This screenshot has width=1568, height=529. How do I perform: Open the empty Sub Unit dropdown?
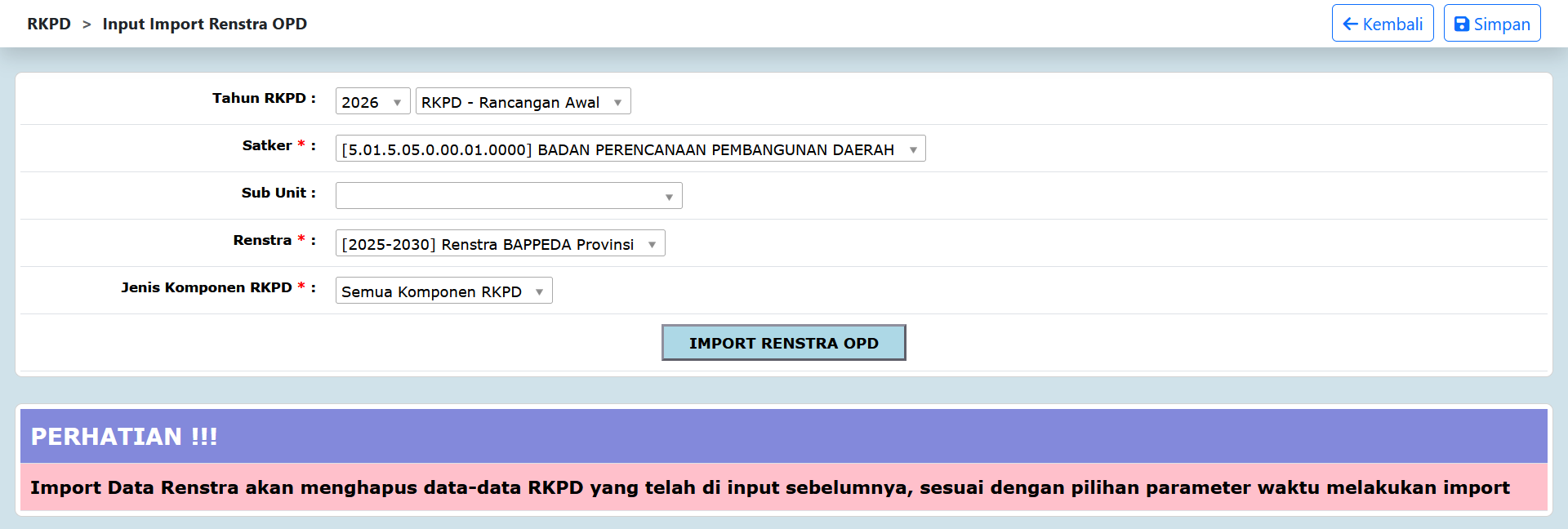point(509,196)
